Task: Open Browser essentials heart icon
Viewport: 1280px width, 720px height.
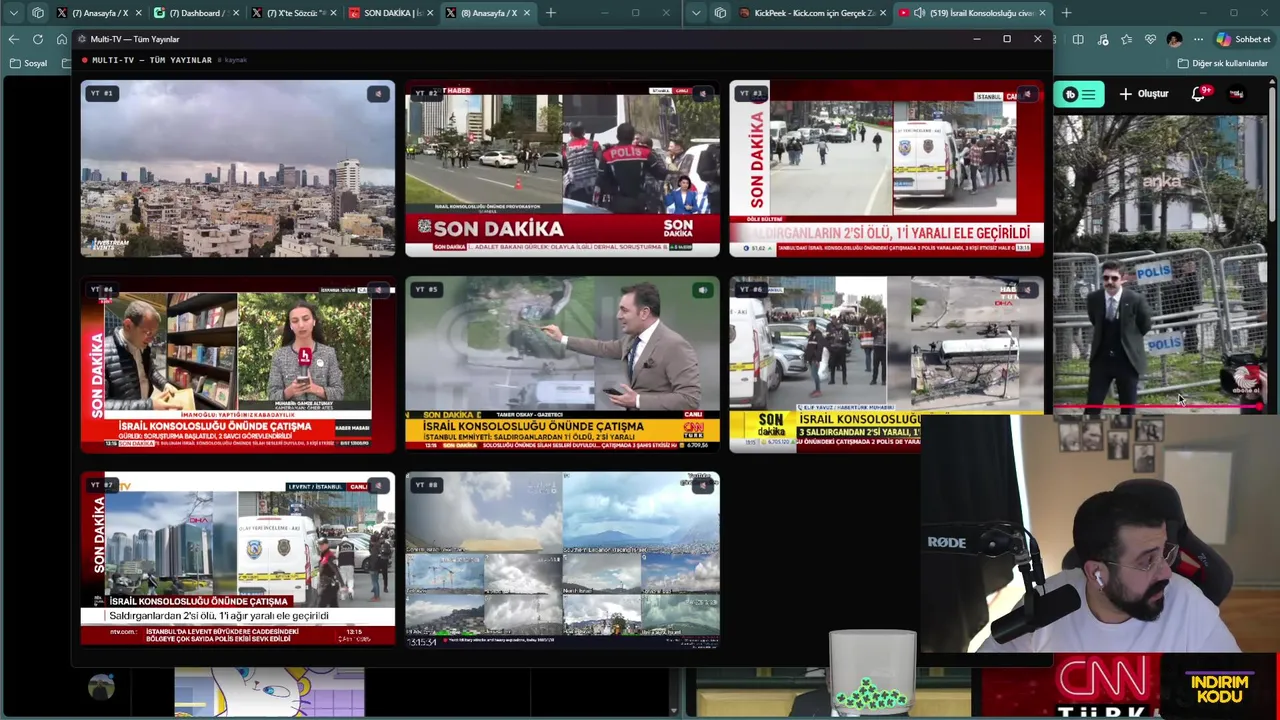Action: (x=1151, y=39)
